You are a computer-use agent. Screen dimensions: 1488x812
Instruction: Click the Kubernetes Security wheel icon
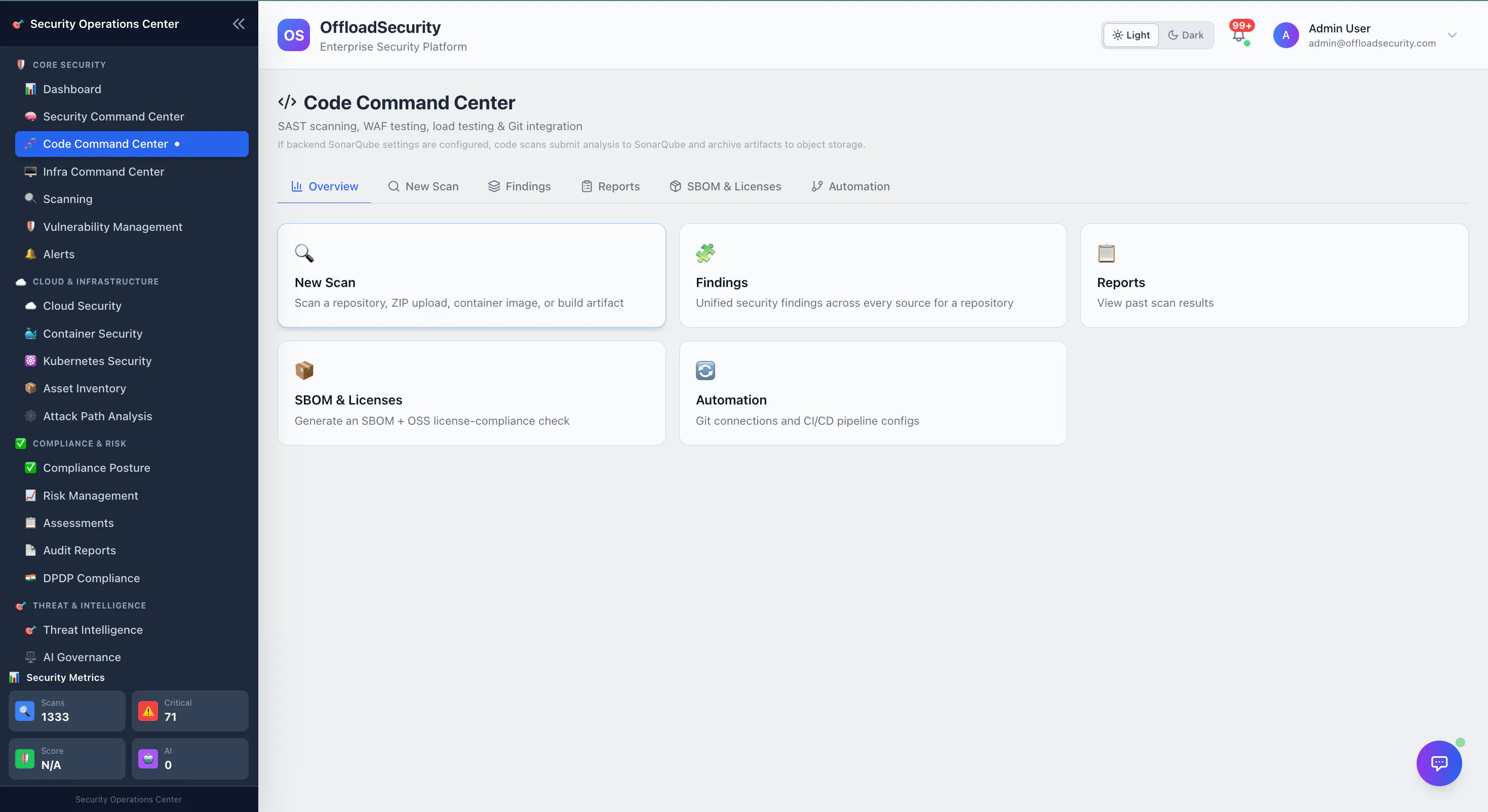point(30,361)
